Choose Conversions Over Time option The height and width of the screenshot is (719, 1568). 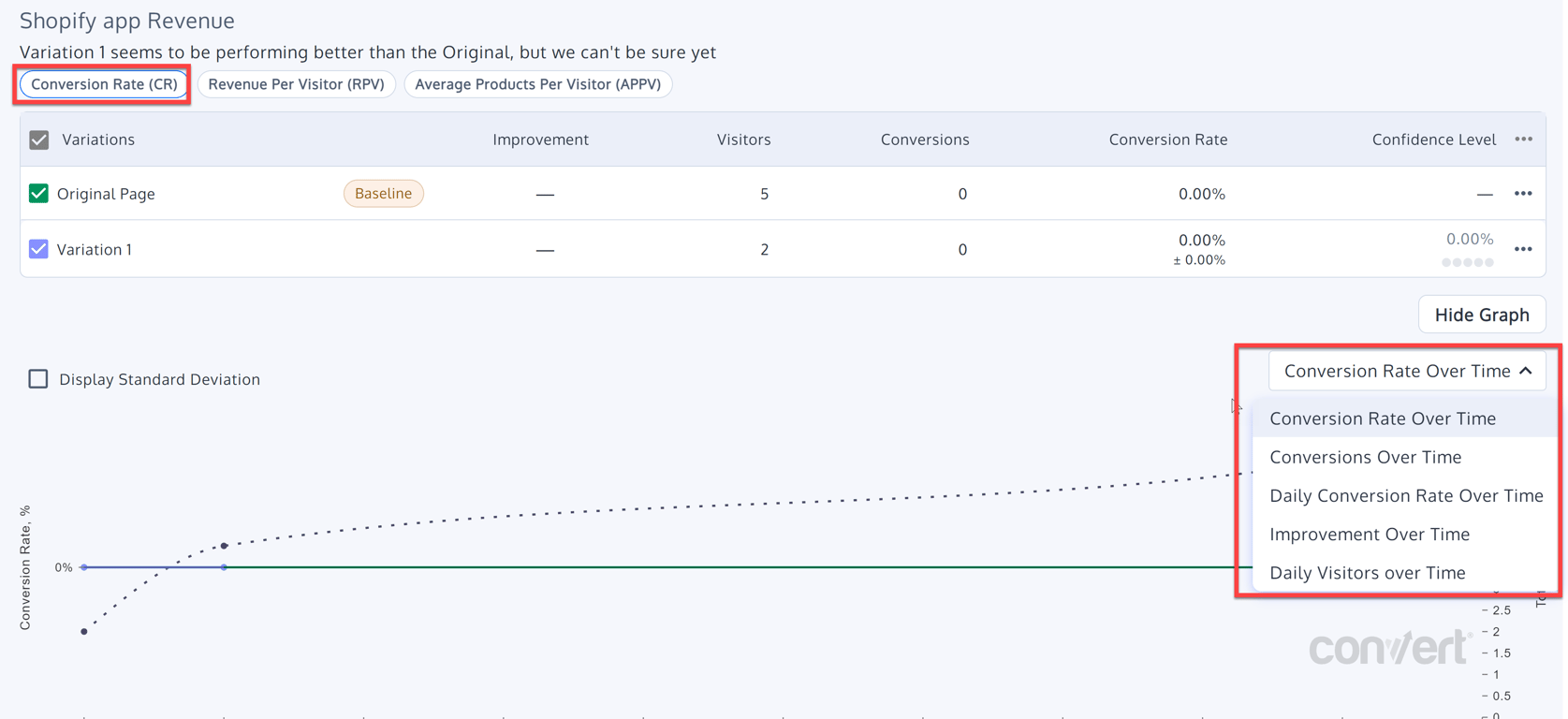tap(1365, 457)
